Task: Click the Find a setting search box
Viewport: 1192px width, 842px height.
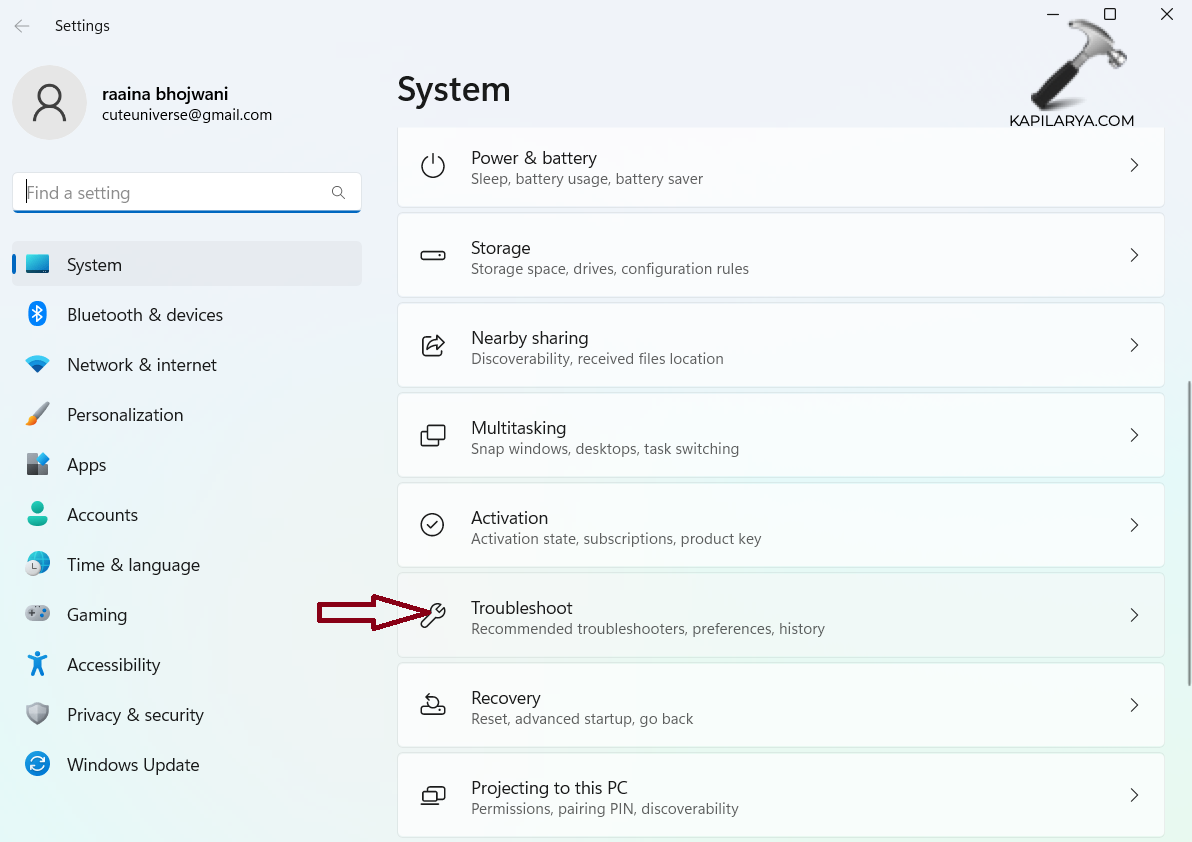Action: pos(175,193)
